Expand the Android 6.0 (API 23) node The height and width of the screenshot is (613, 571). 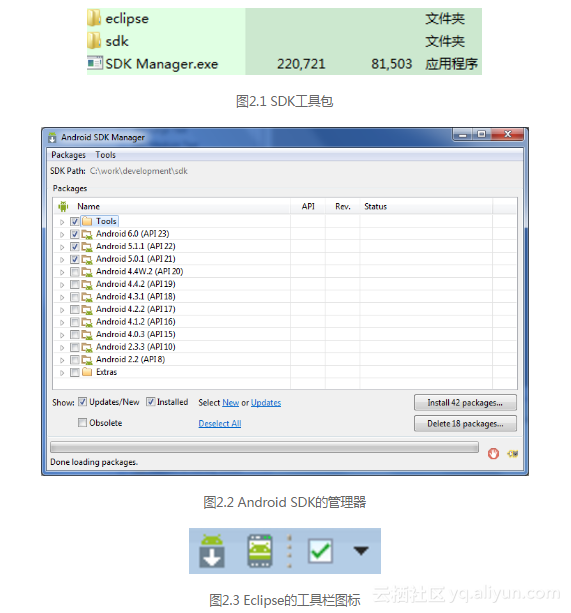tap(62, 235)
